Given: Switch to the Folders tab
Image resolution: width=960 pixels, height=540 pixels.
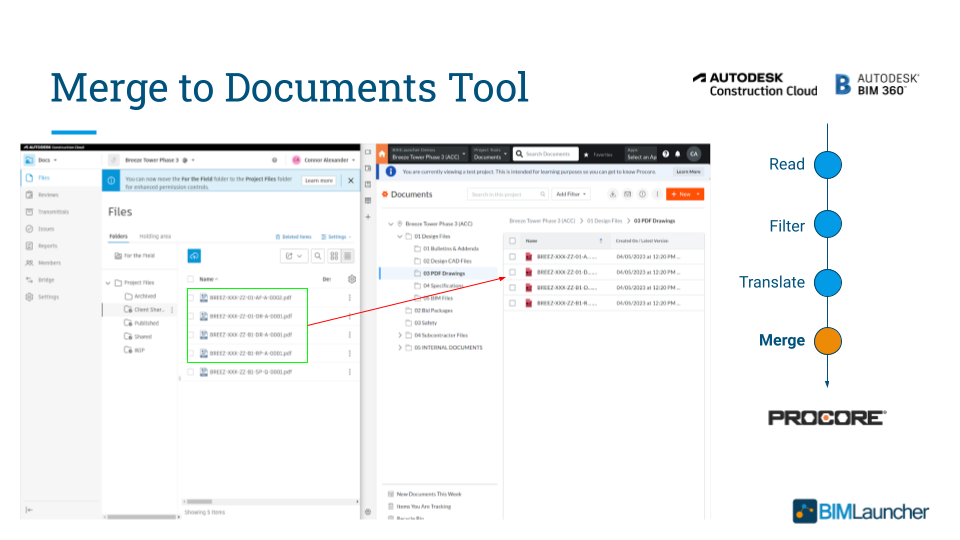Looking at the screenshot, I should tap(118, 236).
